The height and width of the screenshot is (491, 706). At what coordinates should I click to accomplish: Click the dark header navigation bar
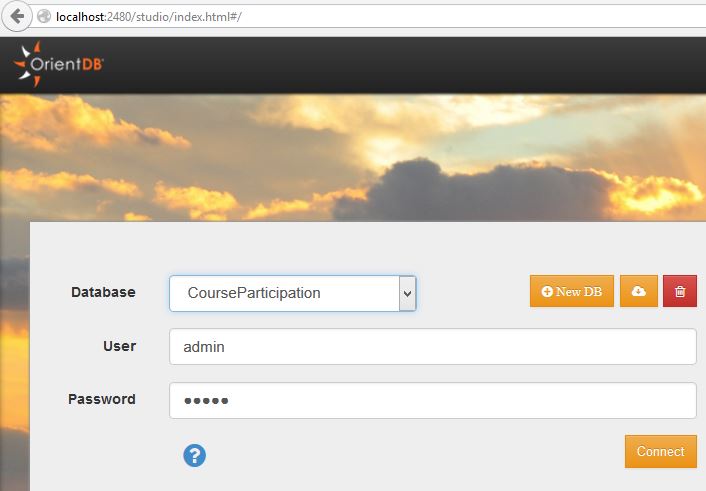(400, 65)
